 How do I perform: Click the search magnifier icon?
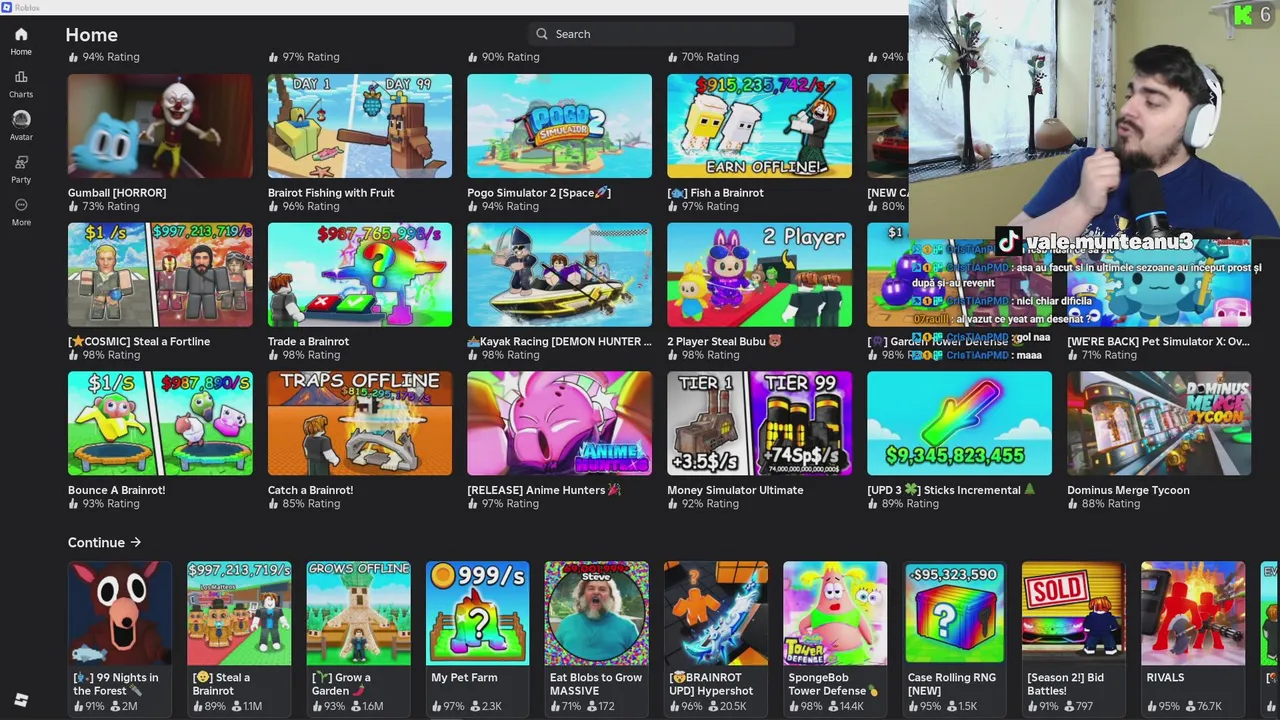(542, 34)
